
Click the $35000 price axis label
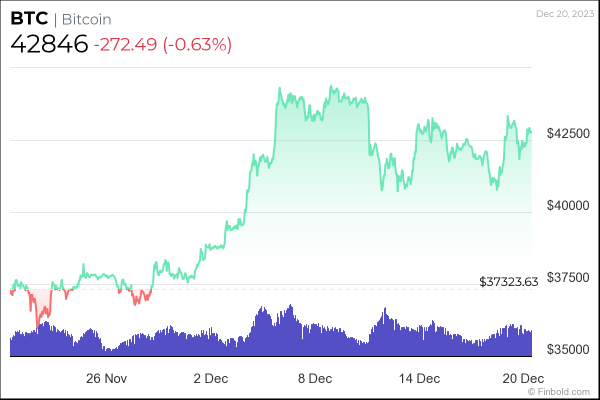[565, 350]
